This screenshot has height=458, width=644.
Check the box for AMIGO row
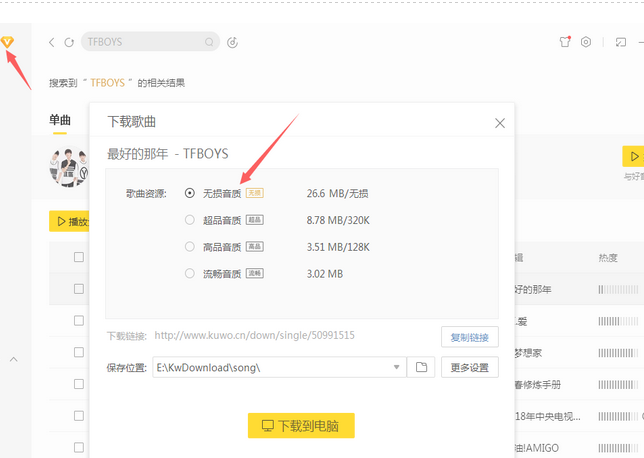pyautogui.click(x=79, y=447)
